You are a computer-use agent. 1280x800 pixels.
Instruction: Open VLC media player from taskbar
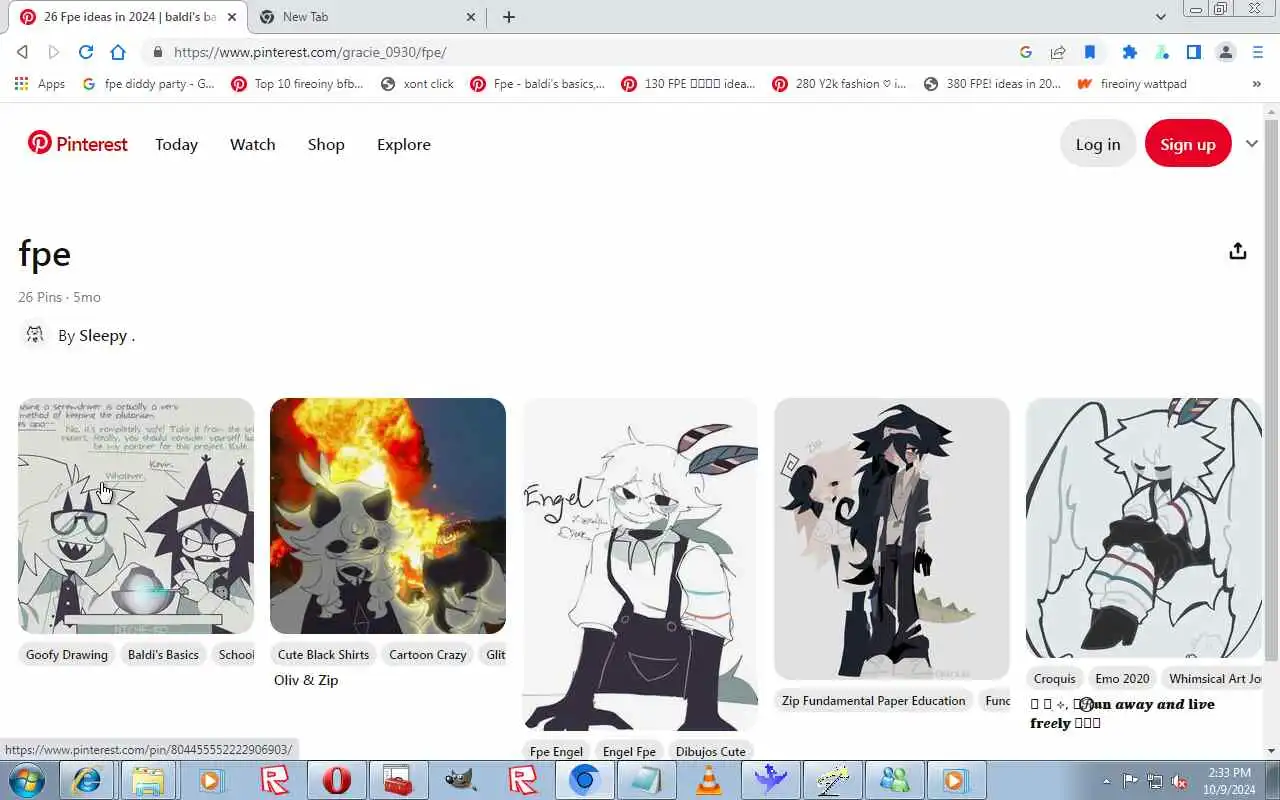point(708,780)
